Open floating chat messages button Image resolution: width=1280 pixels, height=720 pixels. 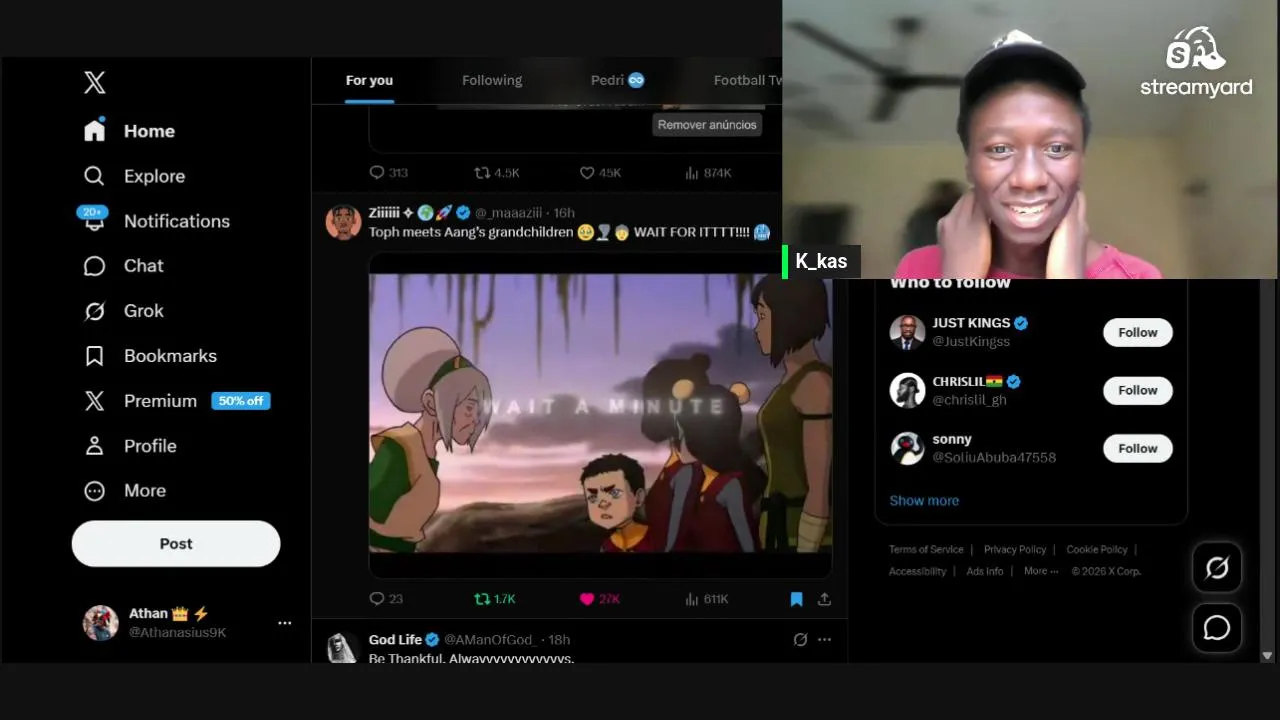point(1217,628)
